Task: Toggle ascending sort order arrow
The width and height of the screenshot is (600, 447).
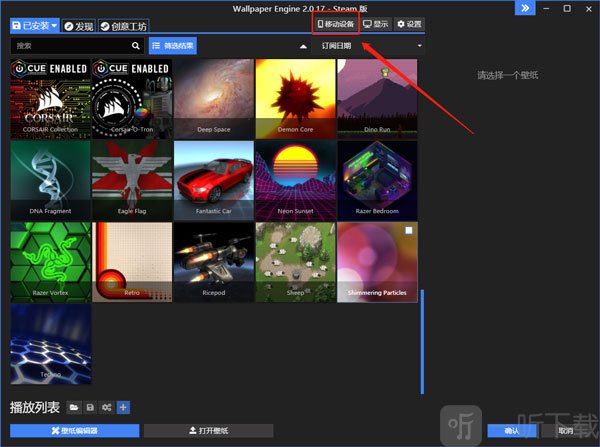Action: (303, 46)
